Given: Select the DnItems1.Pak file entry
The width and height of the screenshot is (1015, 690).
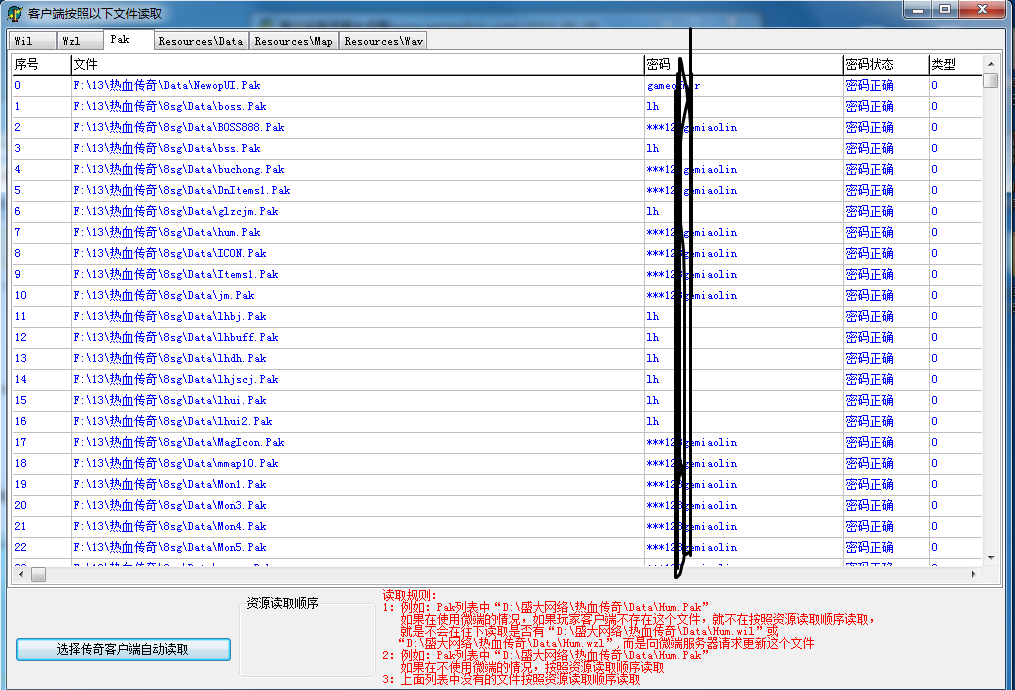Looking at the screenshot, I should click(x=182, y=190).
